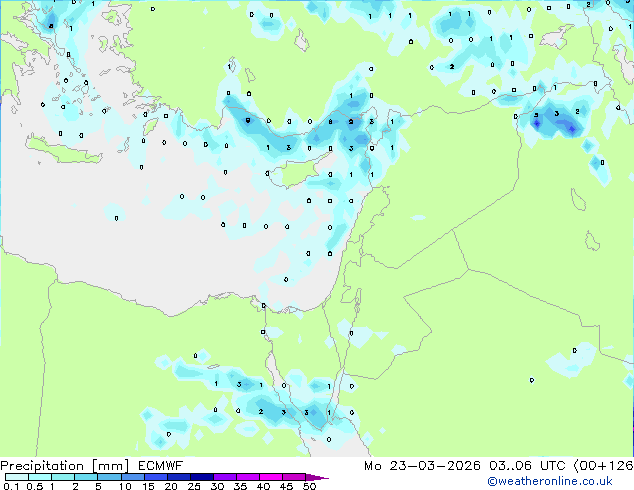The height and width of the screenshot is (490, 634).
Task: Pick the 35 to 40 mm legend swatch
Action: pyautogui.click(x=247, y=477)
